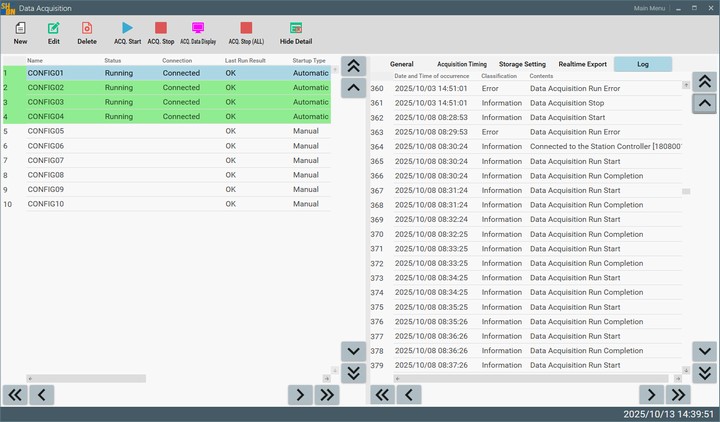Jump to top of configuration list
The image size is (720, 422).
click(x=353, y=66)
